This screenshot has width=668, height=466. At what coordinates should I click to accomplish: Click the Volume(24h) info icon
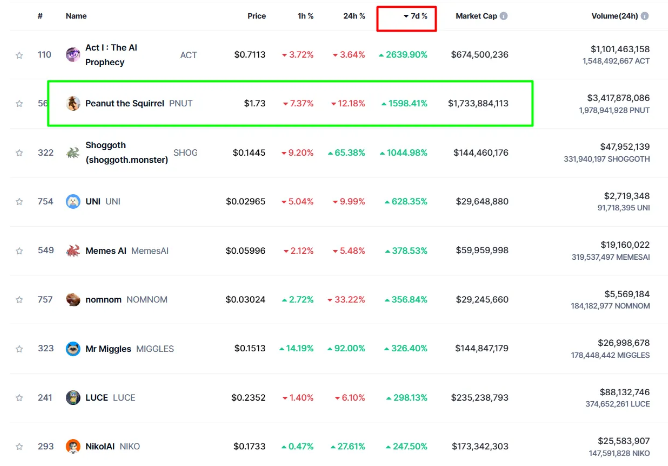(x=645, y=16)
